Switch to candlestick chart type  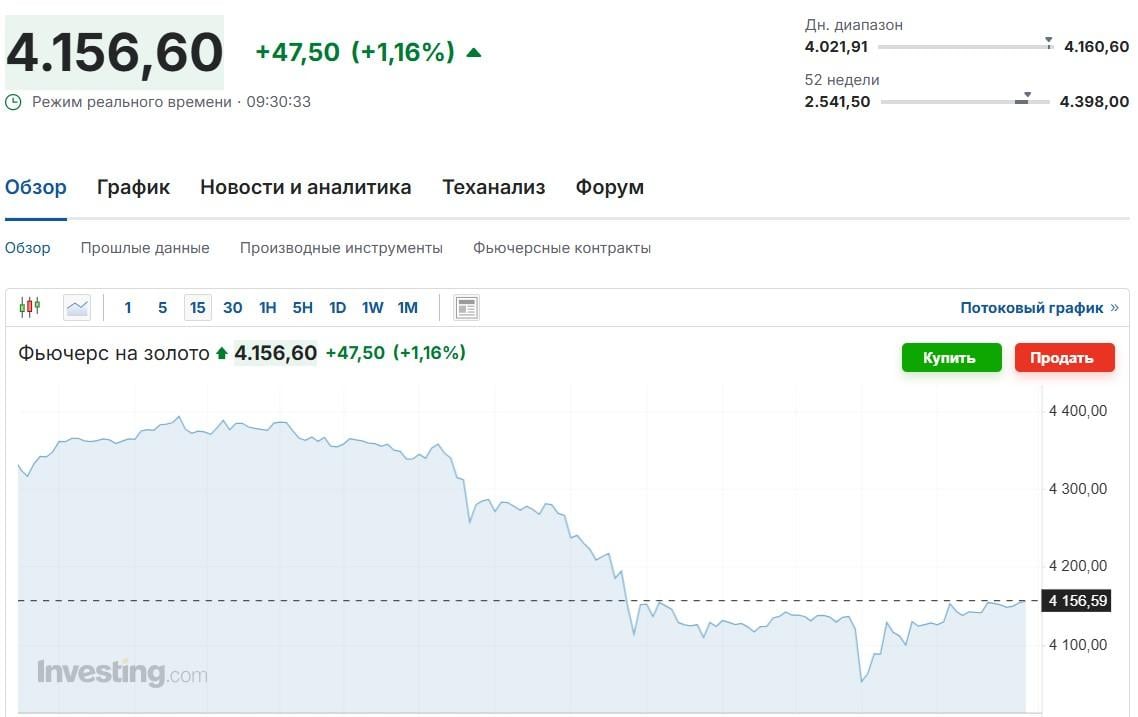[x=30, y=307]
